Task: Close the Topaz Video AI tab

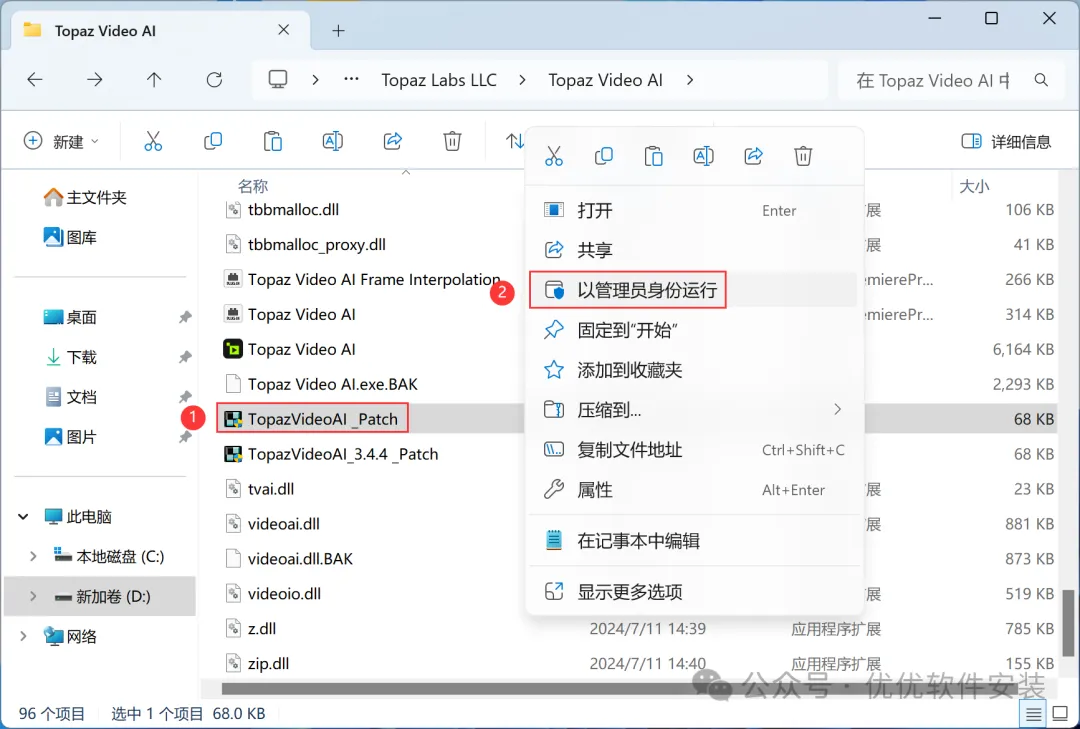Action: click(x=284, y=30)
